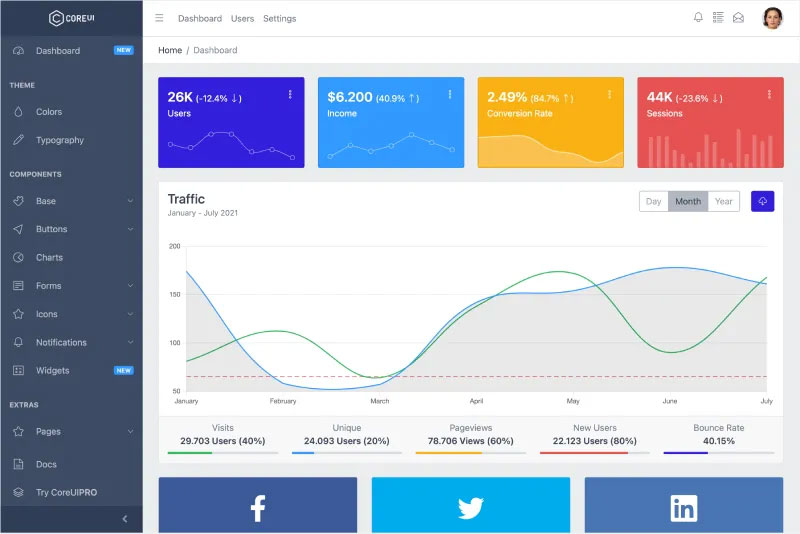Go to Settings in top navigation
The image size is (800, 534).
tap(280, 18)
